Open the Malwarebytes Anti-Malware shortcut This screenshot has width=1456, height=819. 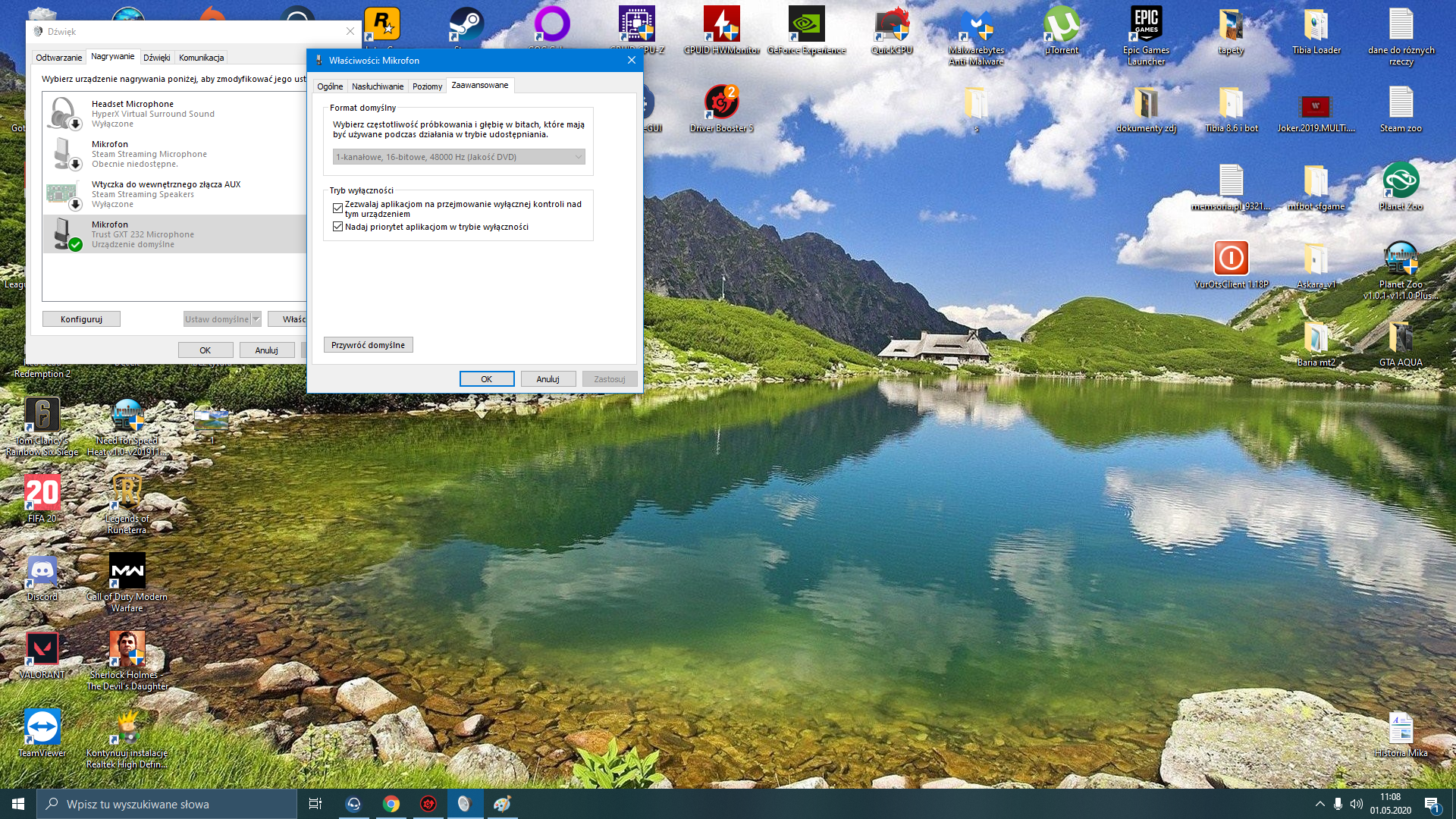tap(976, 26)
